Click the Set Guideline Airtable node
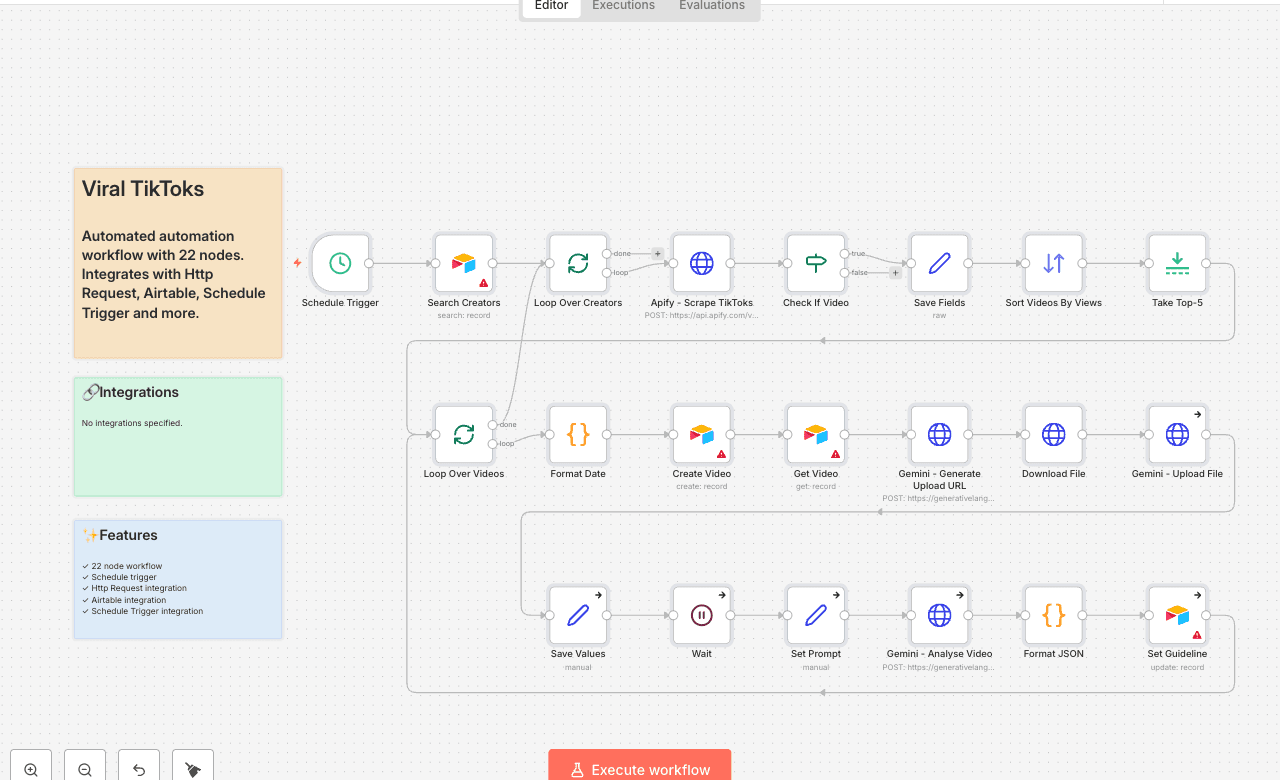Image resolution: width=1280 pixels, height=780 pixels. (1177, 615)
